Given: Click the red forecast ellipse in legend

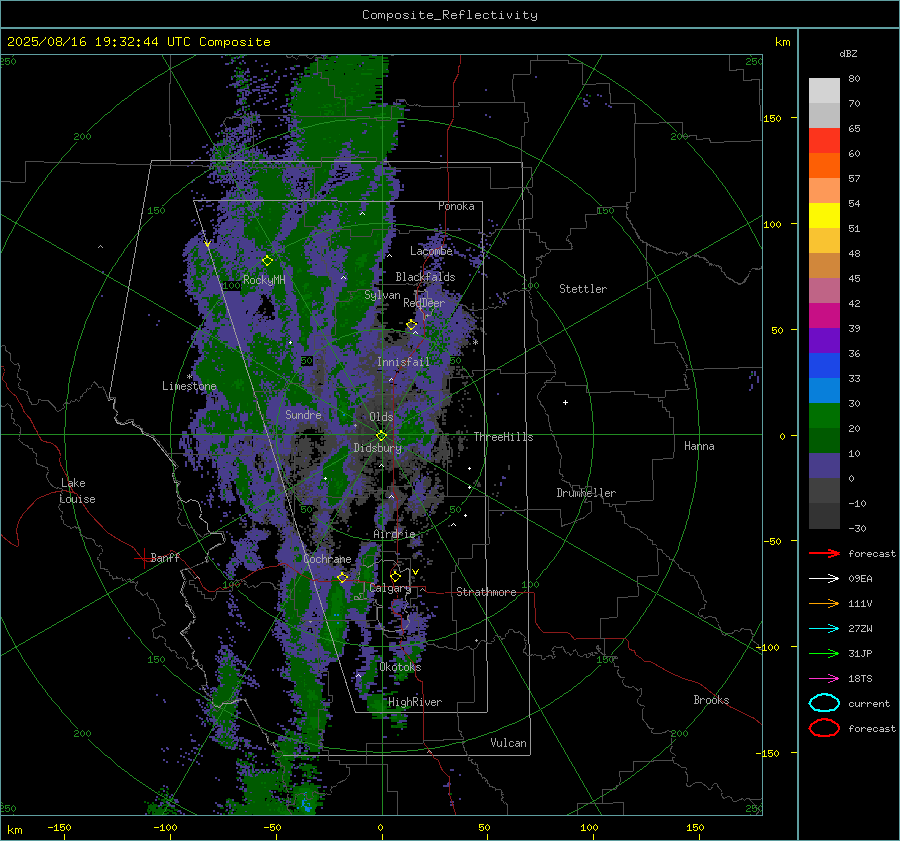Looking at the screenshot, I should click(824, 728).
